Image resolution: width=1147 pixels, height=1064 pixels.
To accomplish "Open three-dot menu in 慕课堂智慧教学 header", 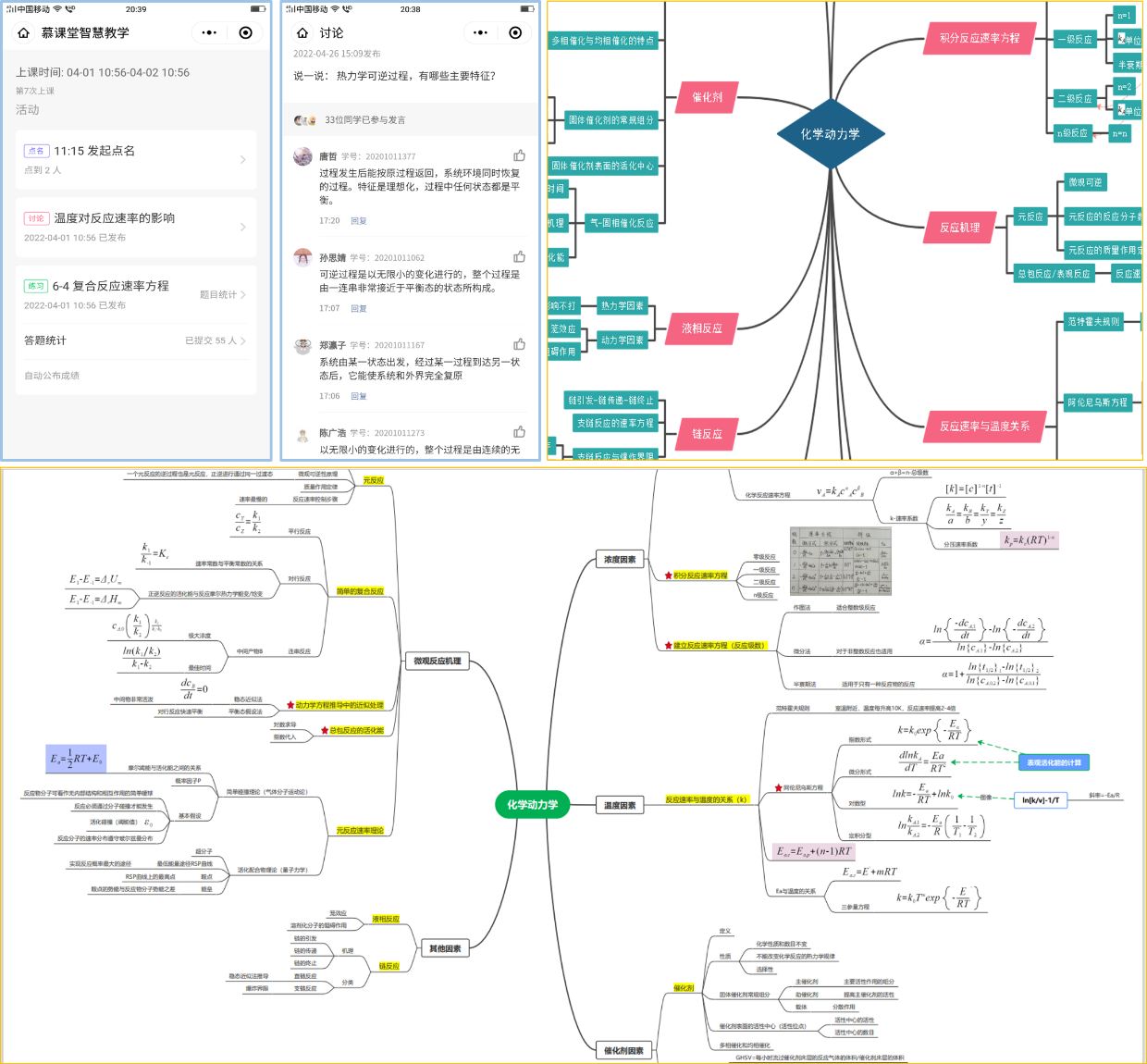I will [209, 32].
